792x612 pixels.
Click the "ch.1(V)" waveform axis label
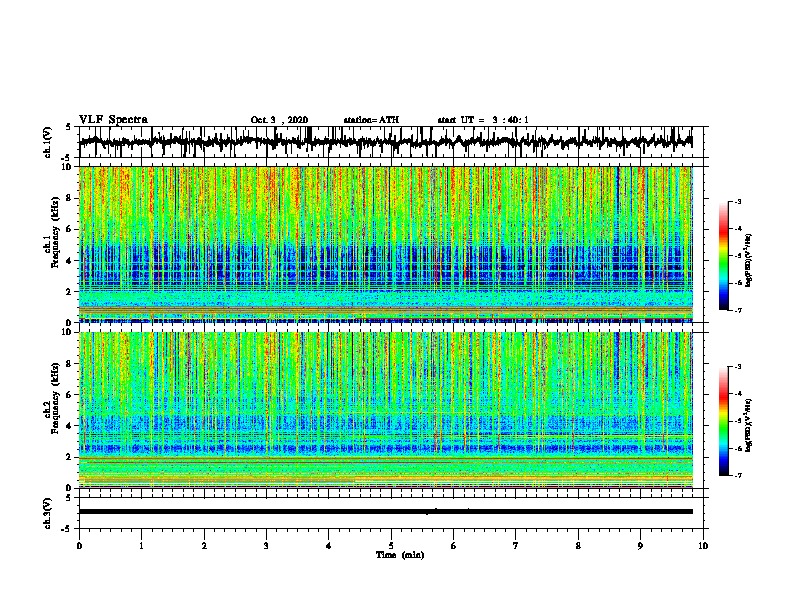(x=48, y=142)
